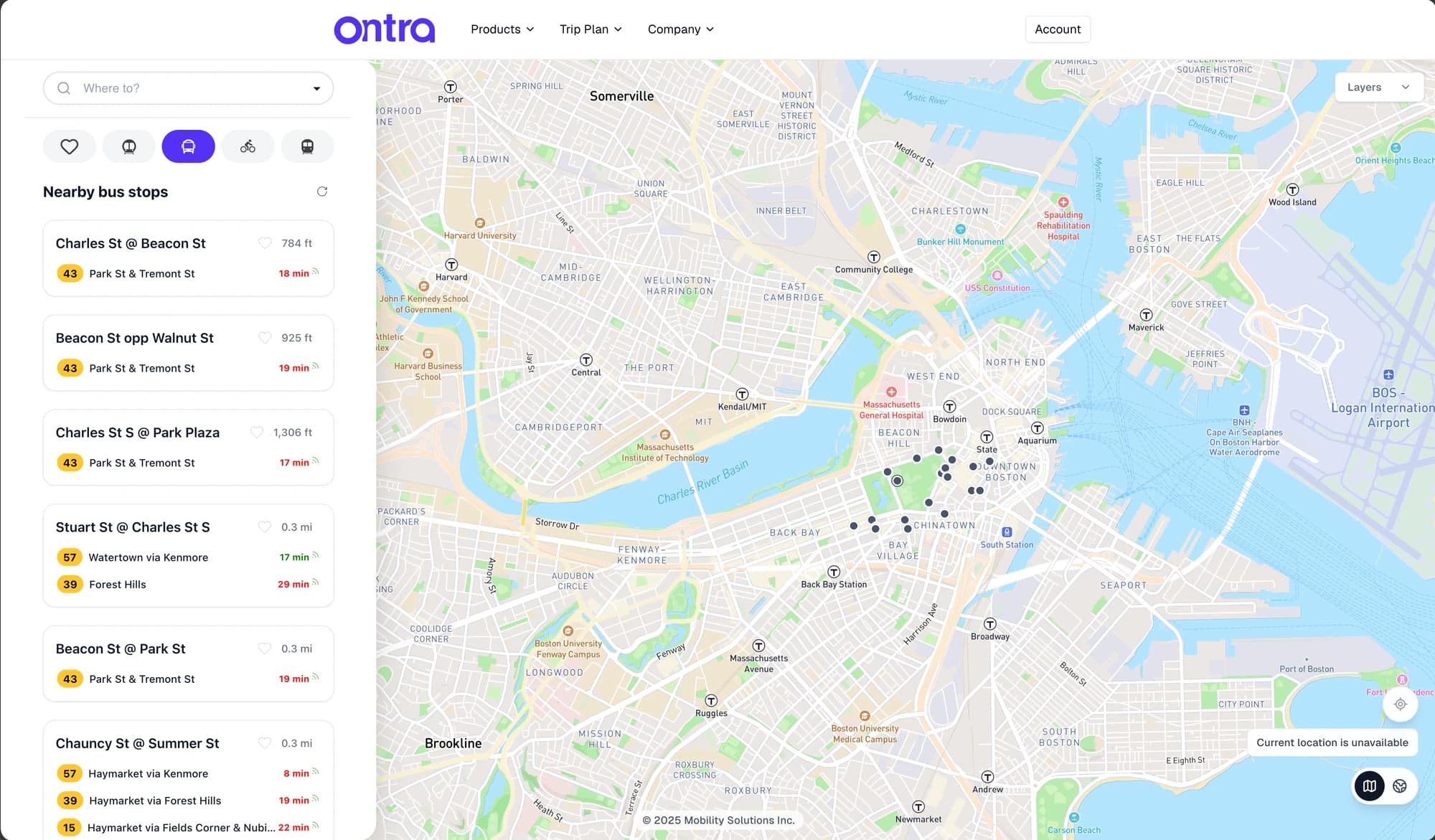Click the Logan International Airport label
Image resolution: width=1435 pixels, height=840 pixels.
coord(1384,408)
